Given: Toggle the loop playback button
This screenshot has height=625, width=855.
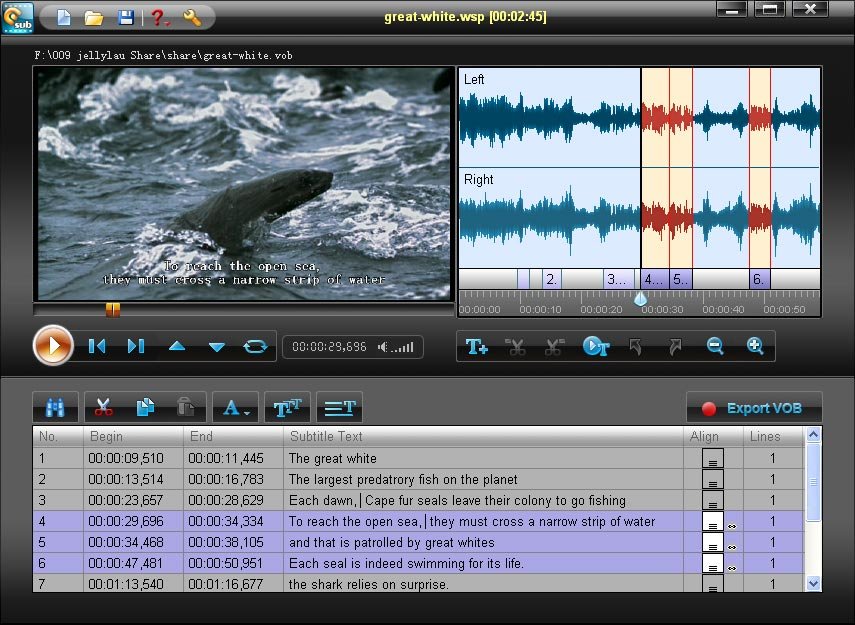Looking at the screenshot, I should click(x=255, y=347).
